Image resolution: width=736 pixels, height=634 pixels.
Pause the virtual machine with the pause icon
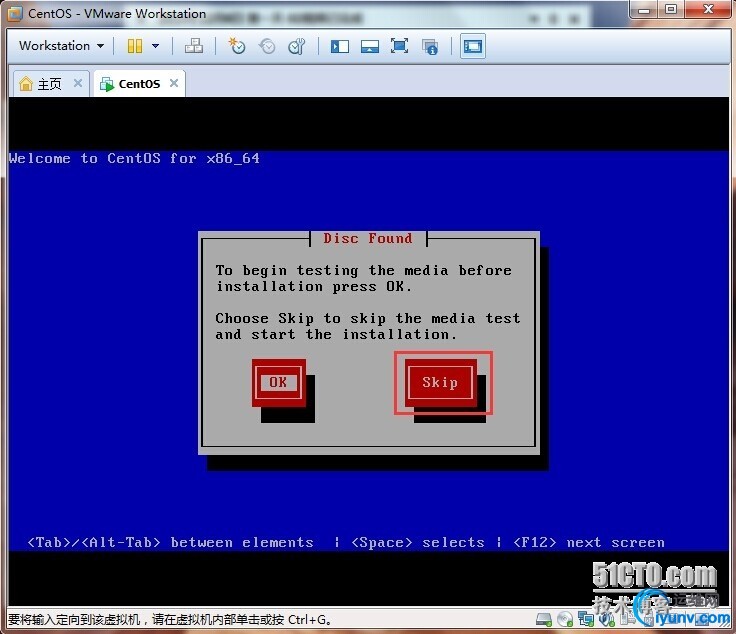click(x=135, y=46)
